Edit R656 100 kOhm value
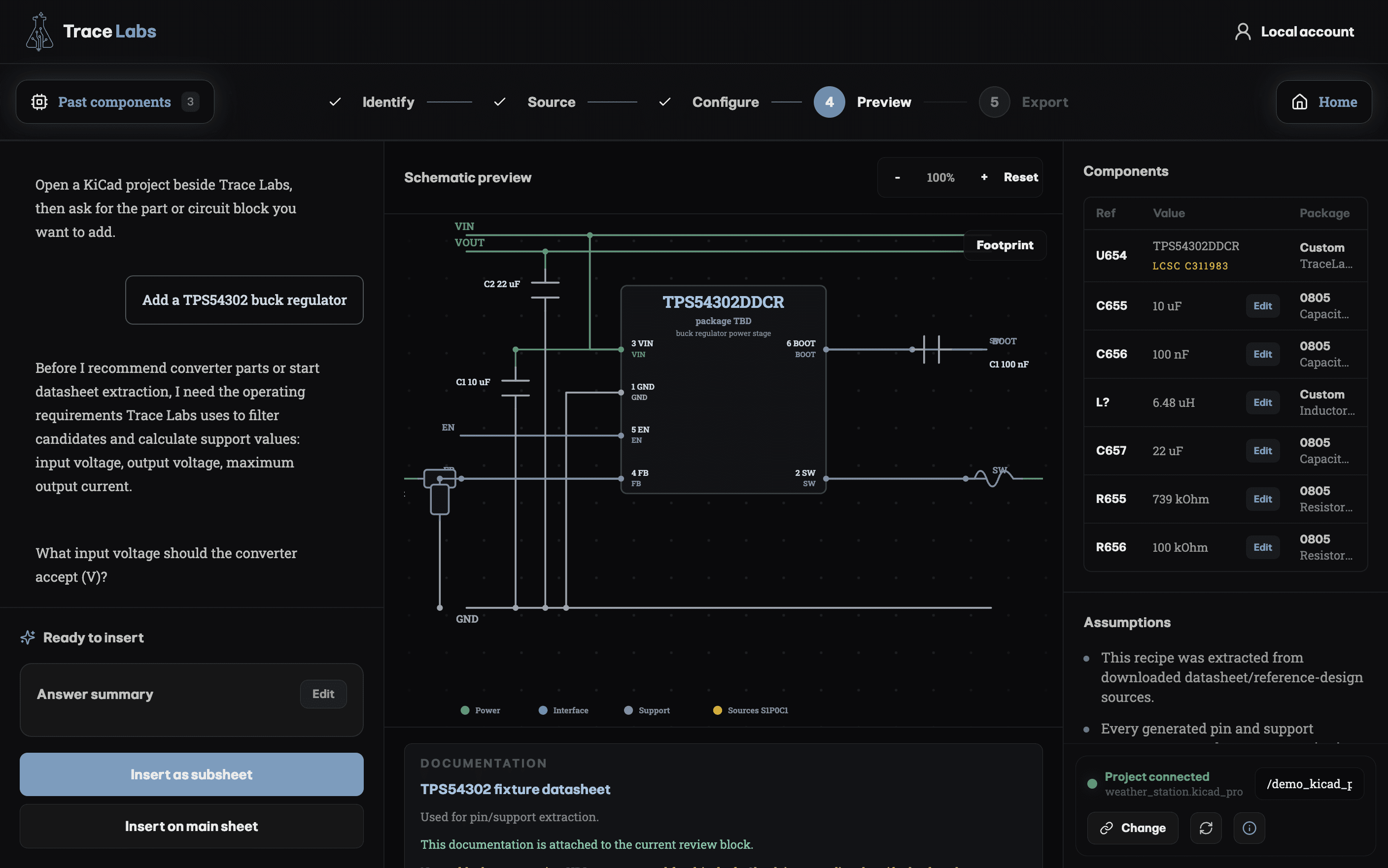 tap(1262, 547)
